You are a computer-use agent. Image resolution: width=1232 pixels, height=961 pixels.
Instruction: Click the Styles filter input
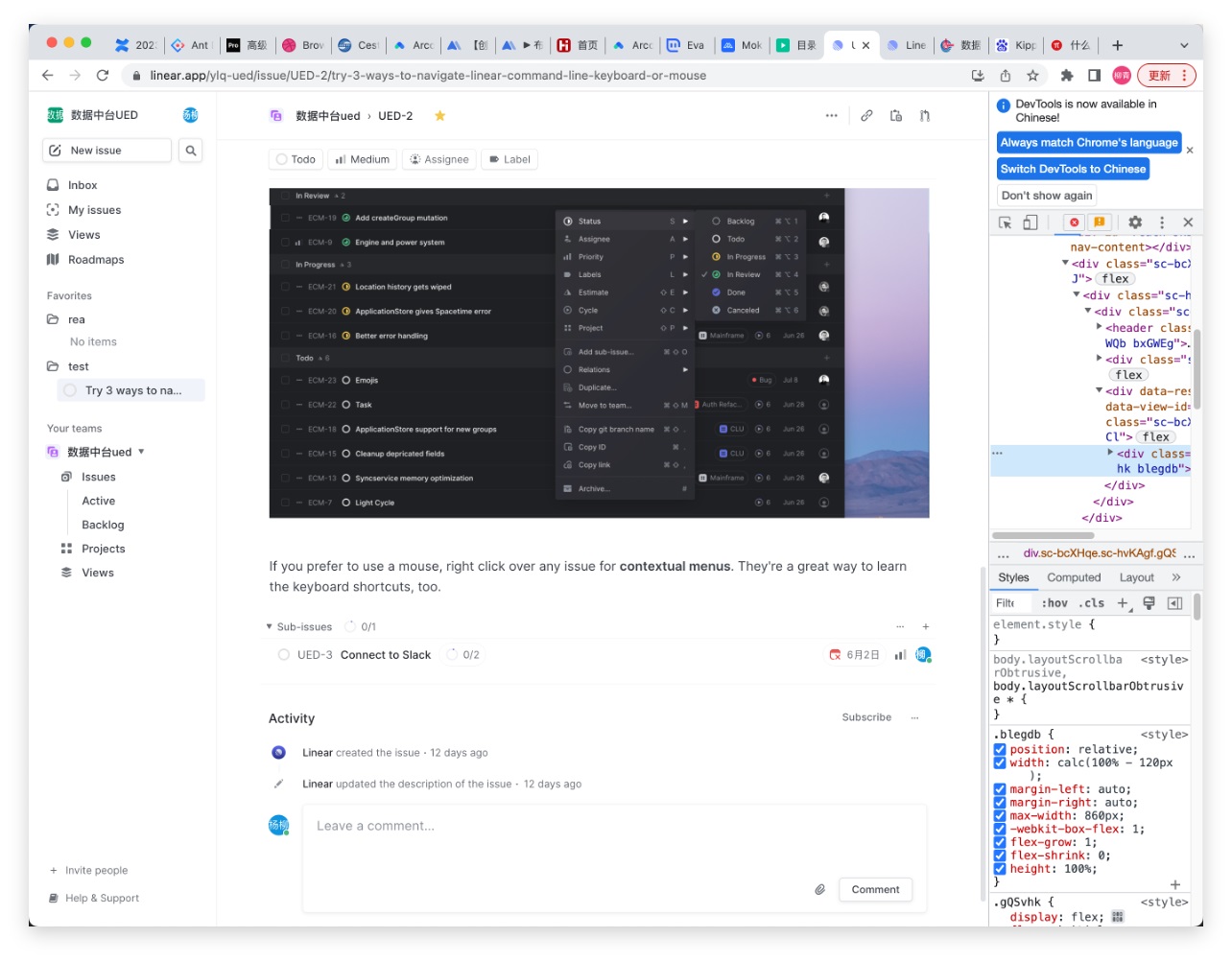(x=1012, y=603)
